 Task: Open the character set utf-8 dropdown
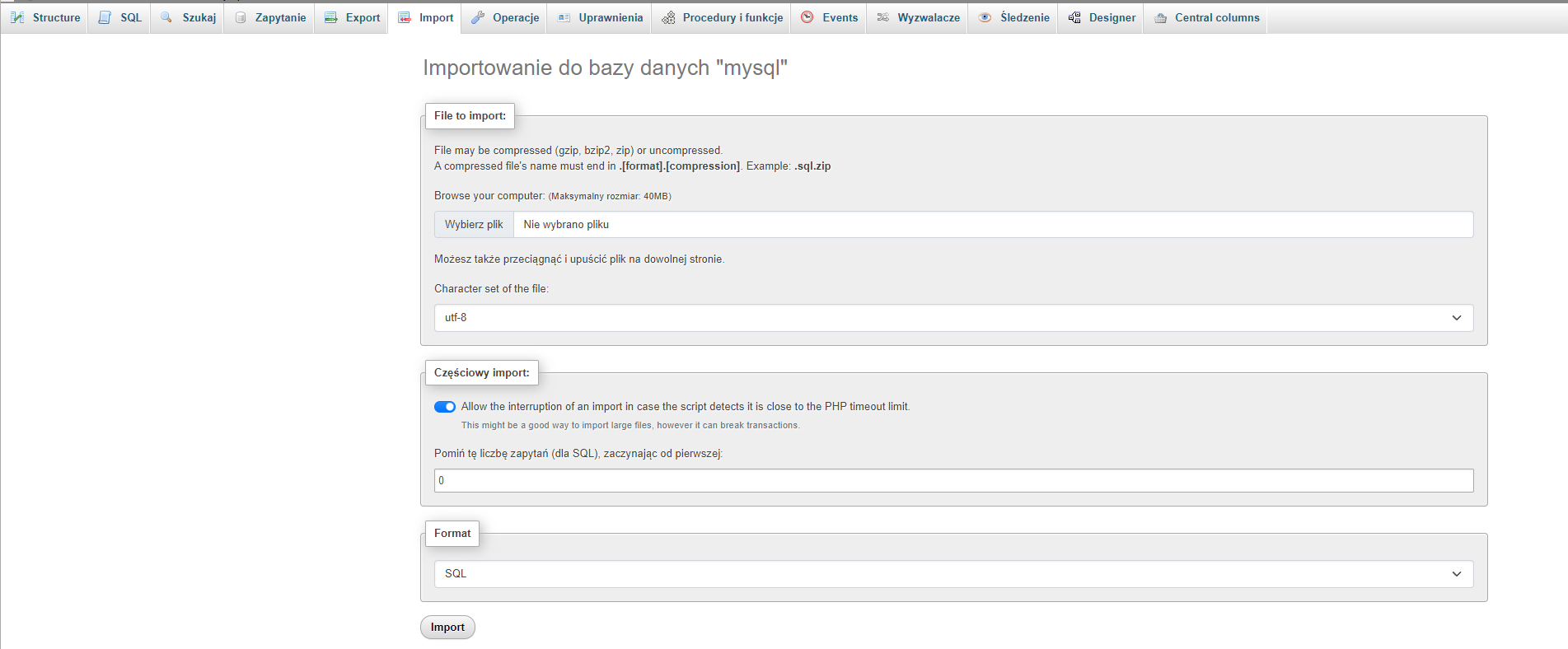pyautogui.click(x=953, y=318)
